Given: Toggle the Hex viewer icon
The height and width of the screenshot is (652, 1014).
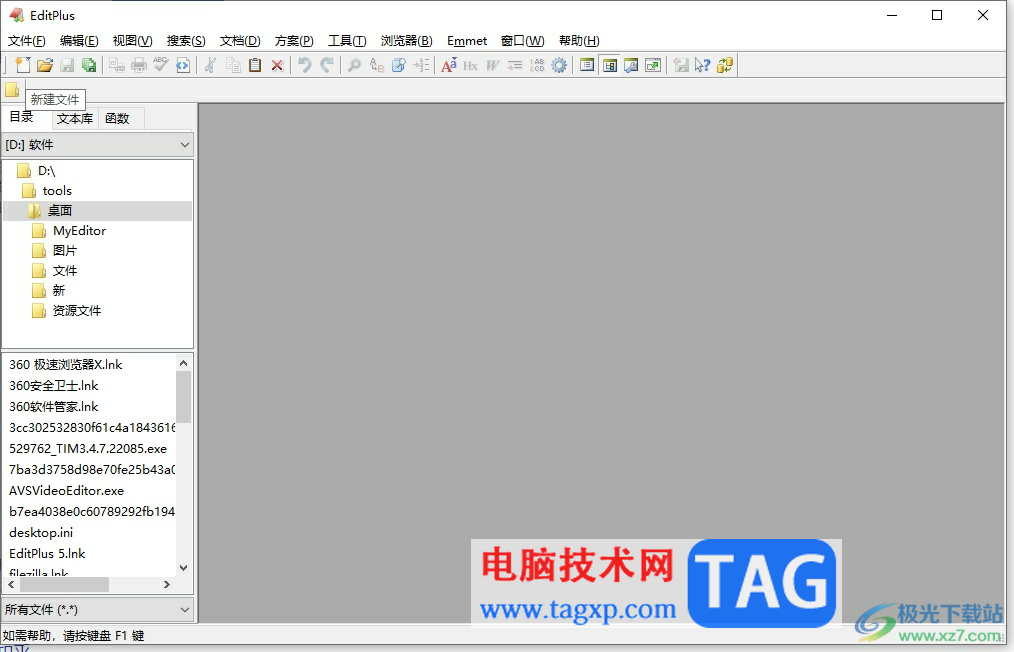Looking at the screenshot, I should click(x=471, y=65).
